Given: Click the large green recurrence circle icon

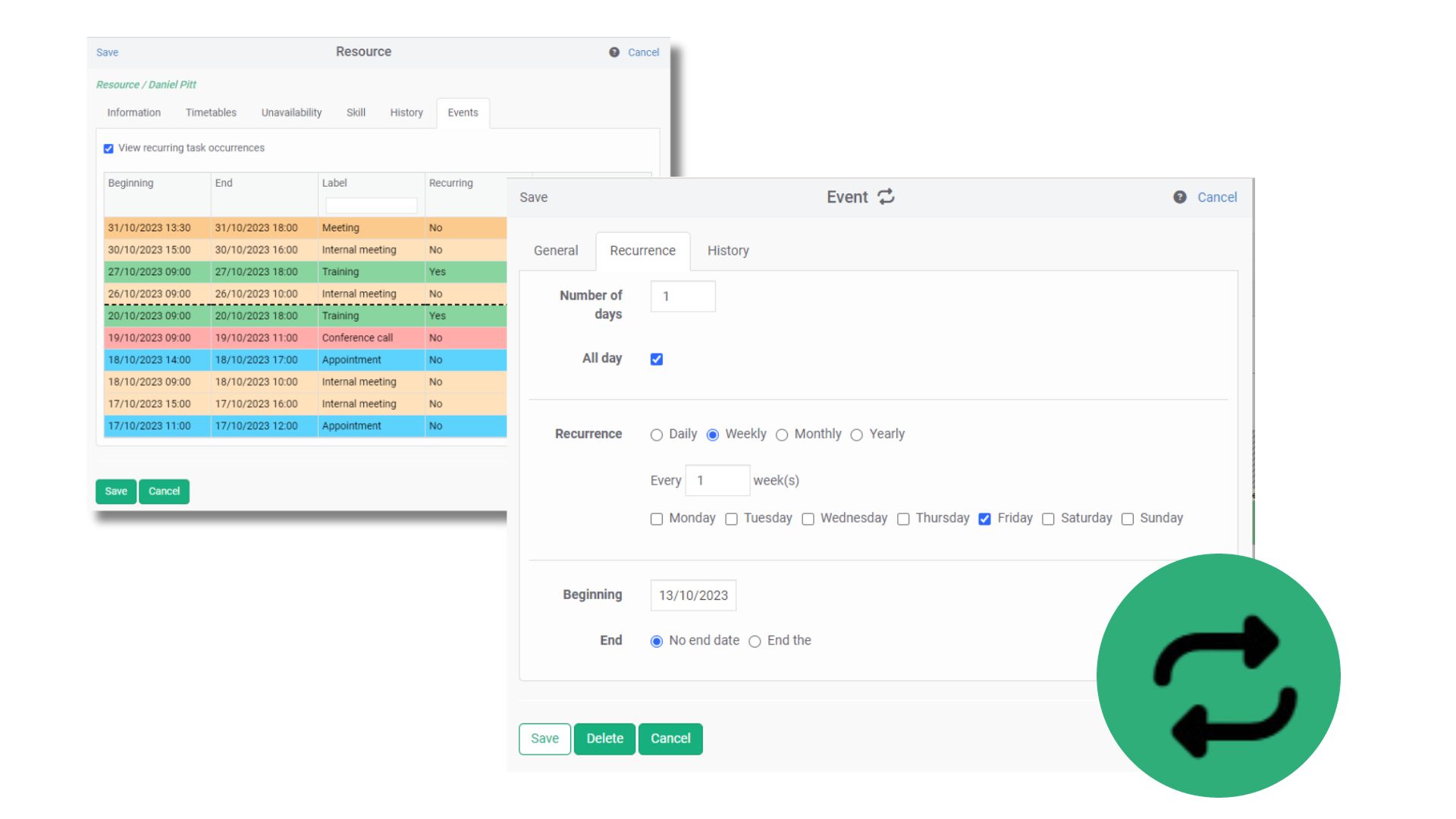Looking at the screenshot, I should click(x=1218, y=675).
